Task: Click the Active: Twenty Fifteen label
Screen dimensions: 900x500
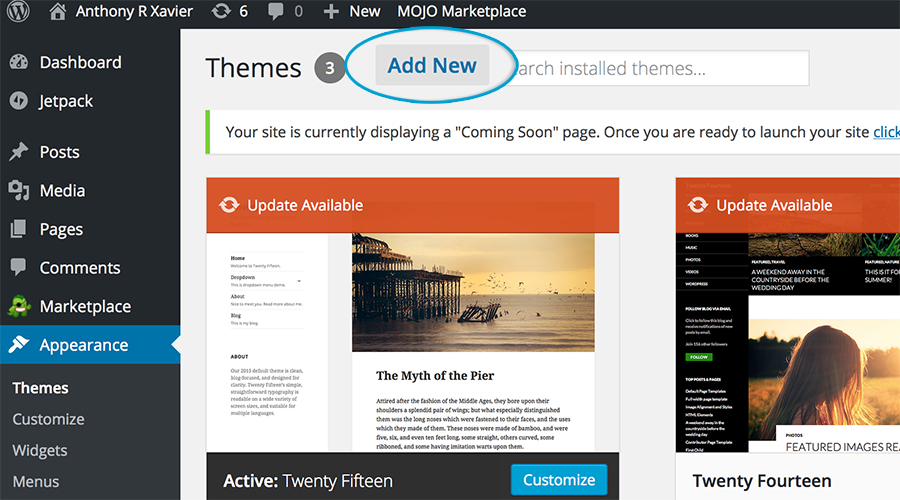Action: [x=308, y=480]
